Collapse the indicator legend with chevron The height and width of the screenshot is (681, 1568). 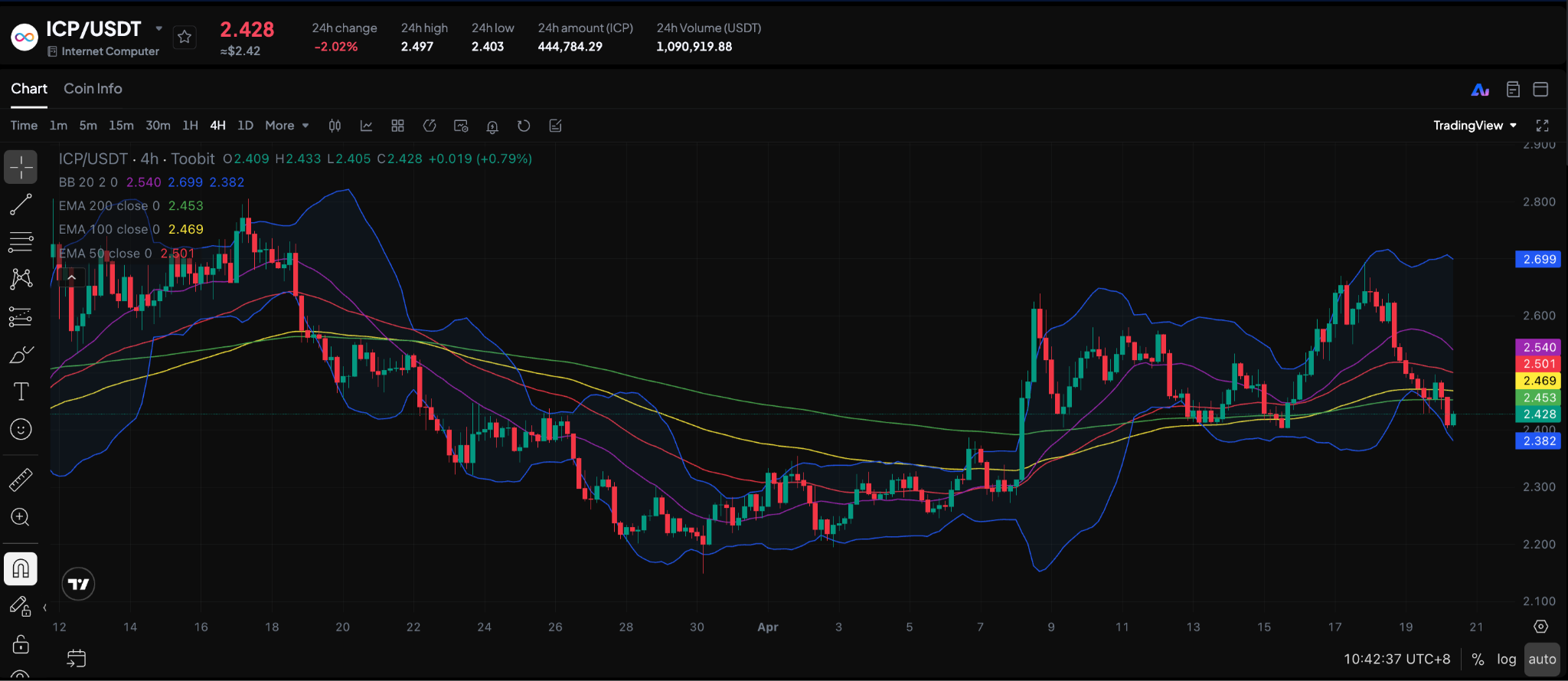(x=71, y=277)
